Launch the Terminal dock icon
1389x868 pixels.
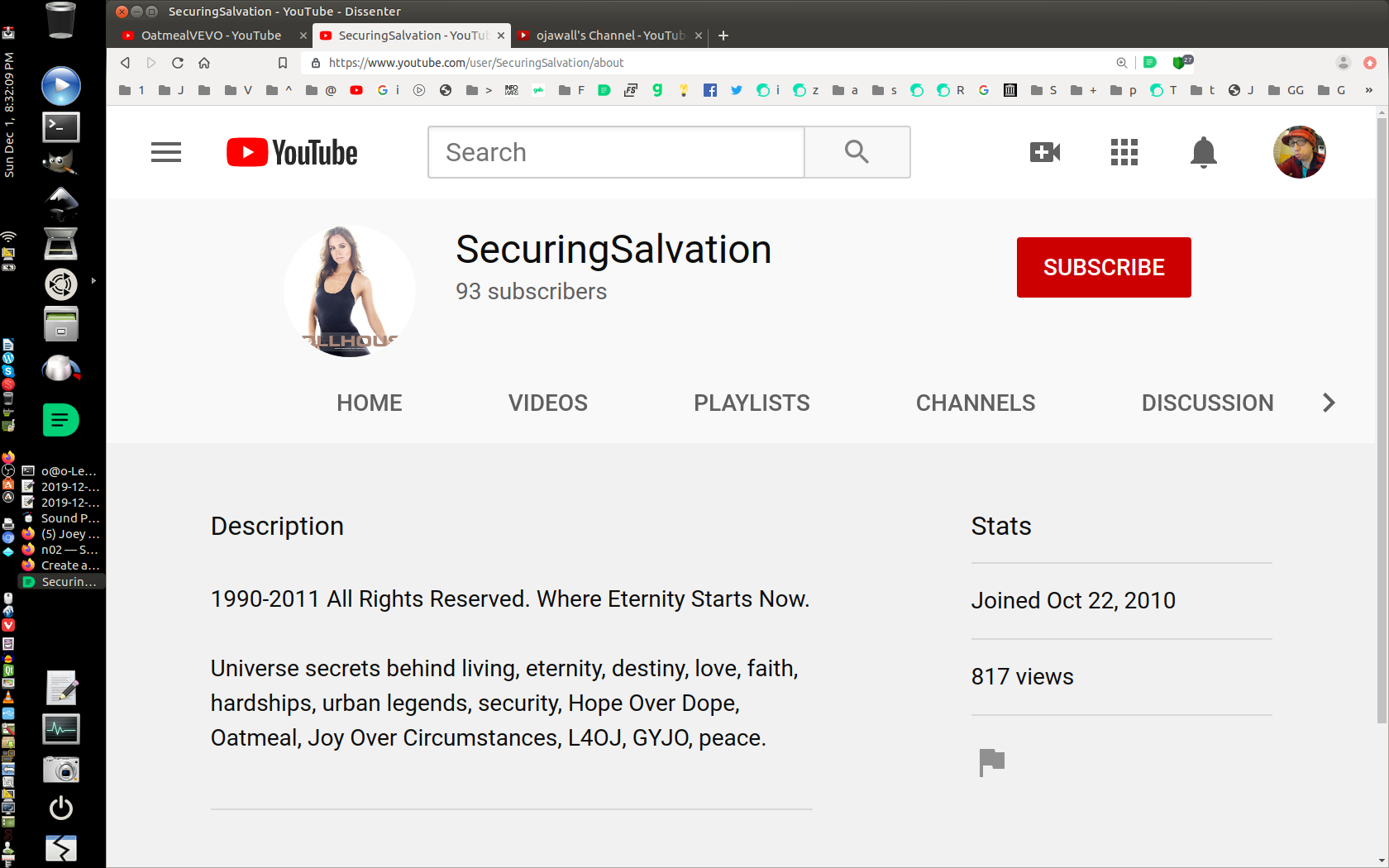point(61,126)
